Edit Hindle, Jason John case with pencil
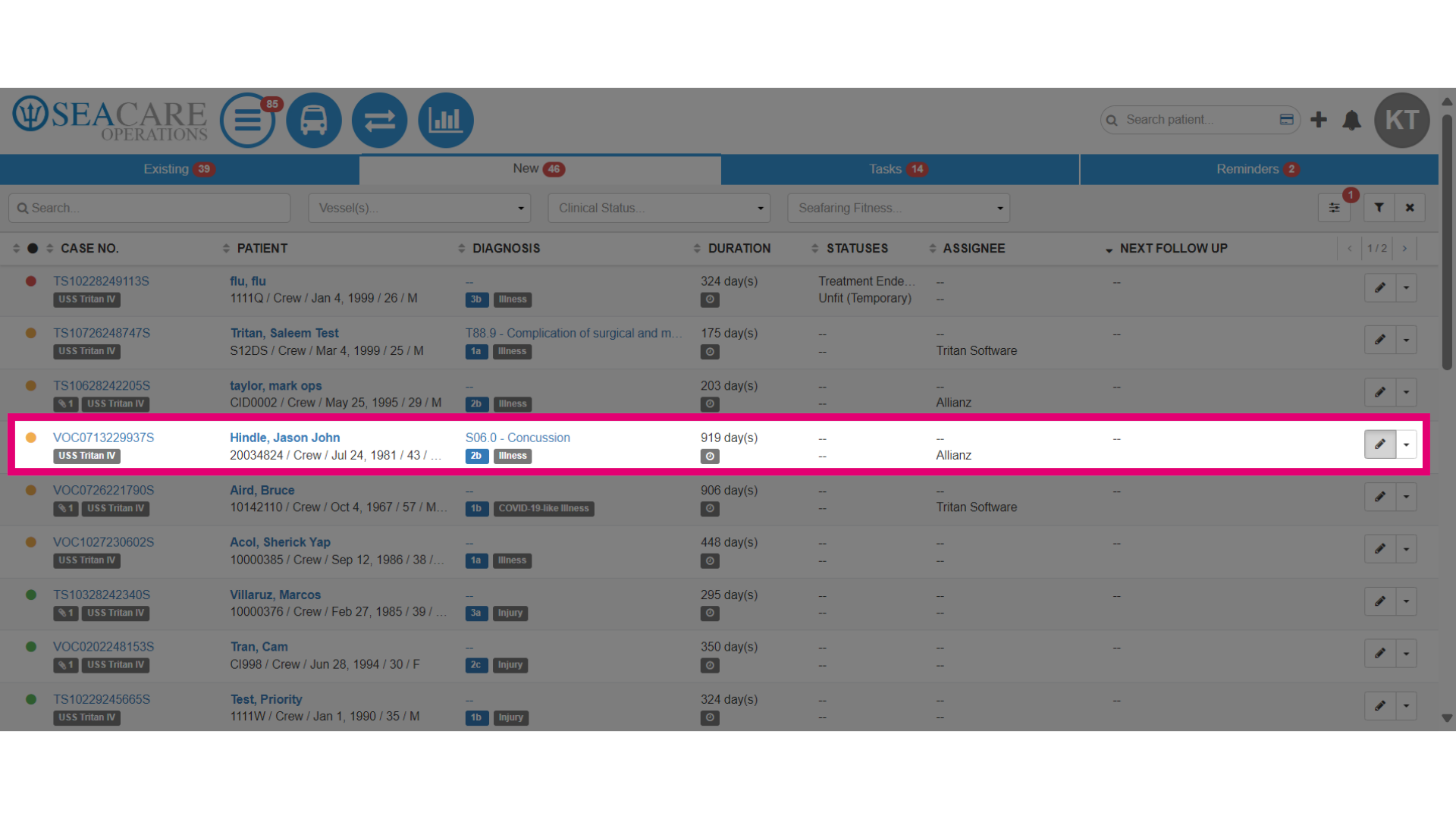 (1380, 444)
